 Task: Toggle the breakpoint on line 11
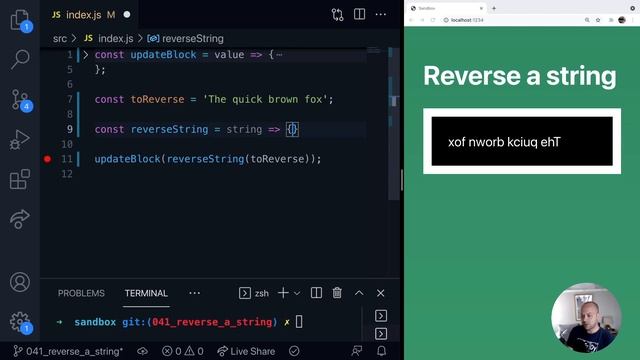[47, 159]
